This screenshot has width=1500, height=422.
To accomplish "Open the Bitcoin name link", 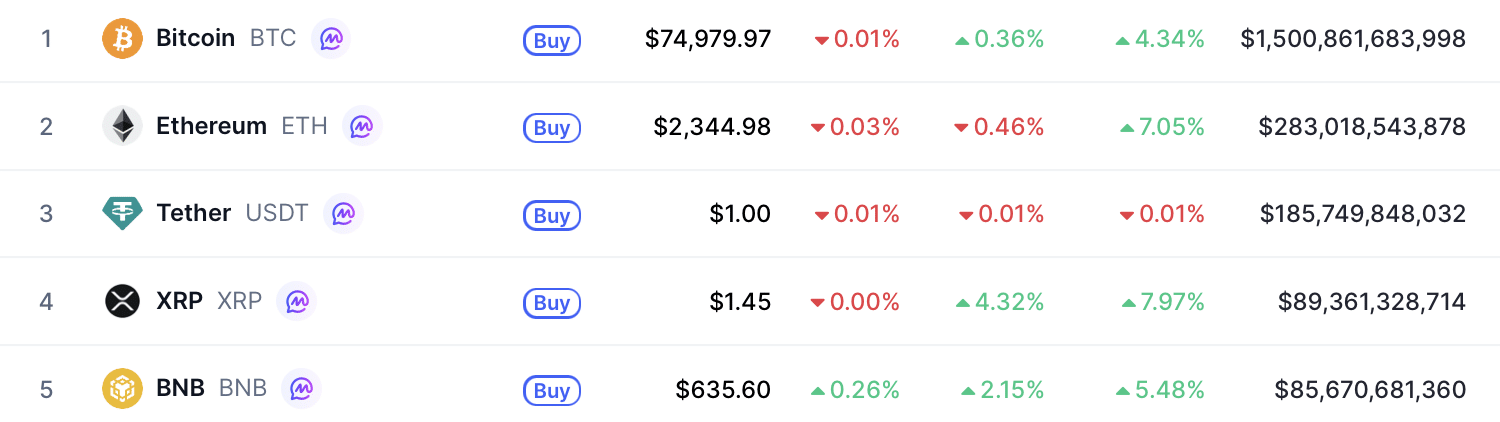I will click(196, 39).
